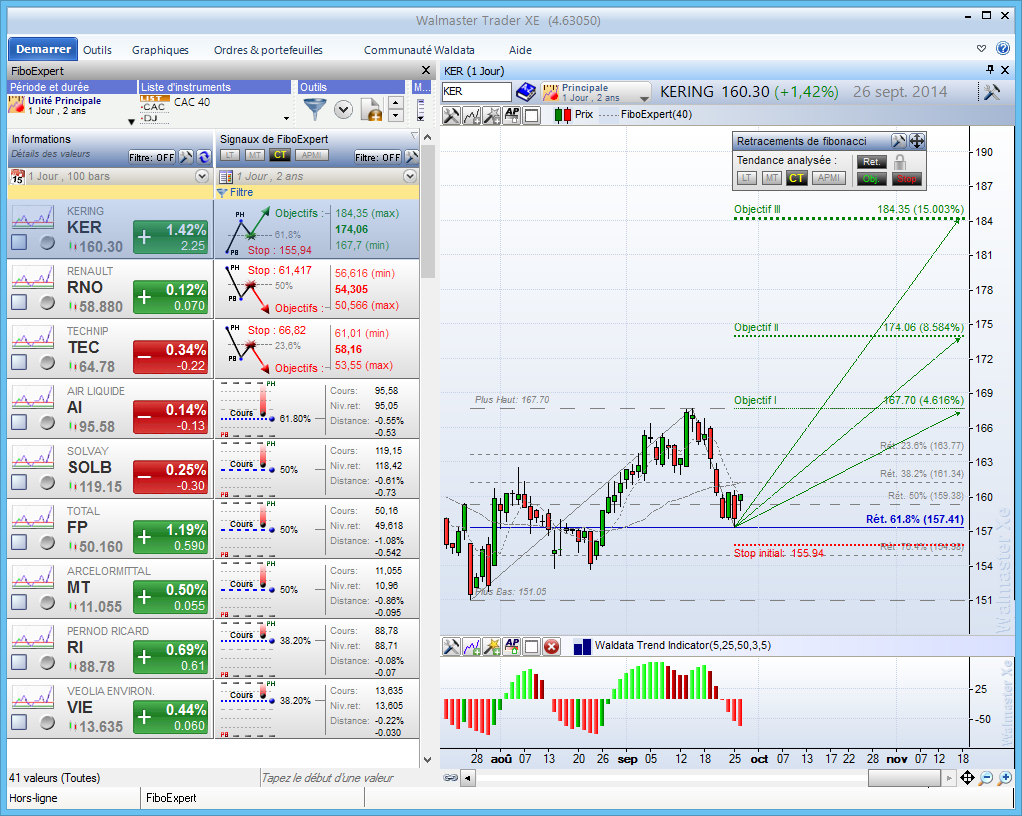
Task: Click the Trend Indicator pane magic wand
Action: tap(491, 647)
